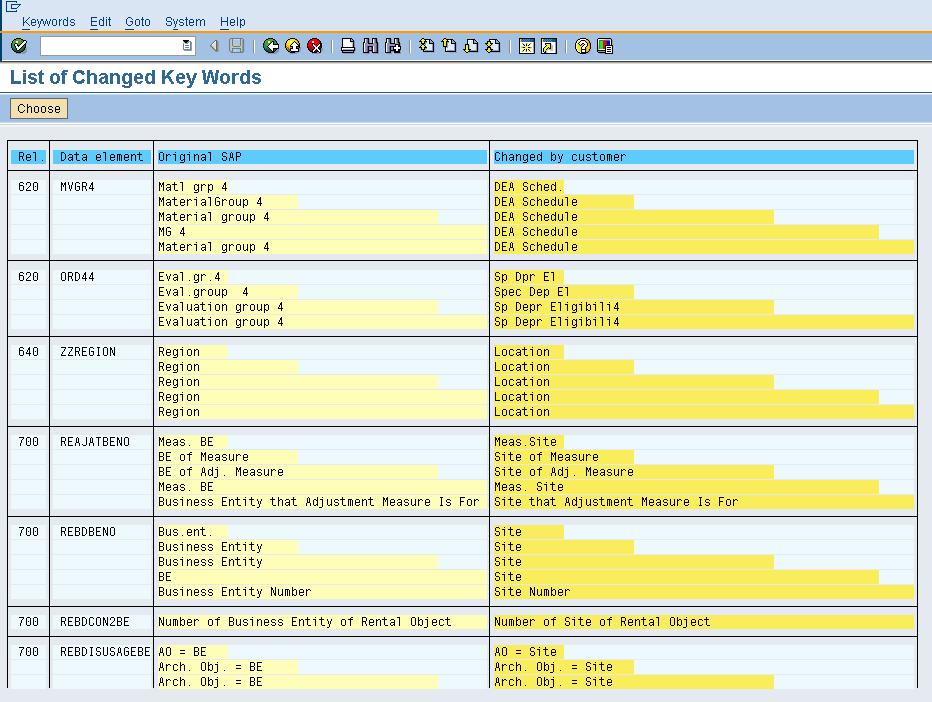Click the Generate Shortcut toolbar icon
The image size is (932, 702).
(x=547, y=45)
